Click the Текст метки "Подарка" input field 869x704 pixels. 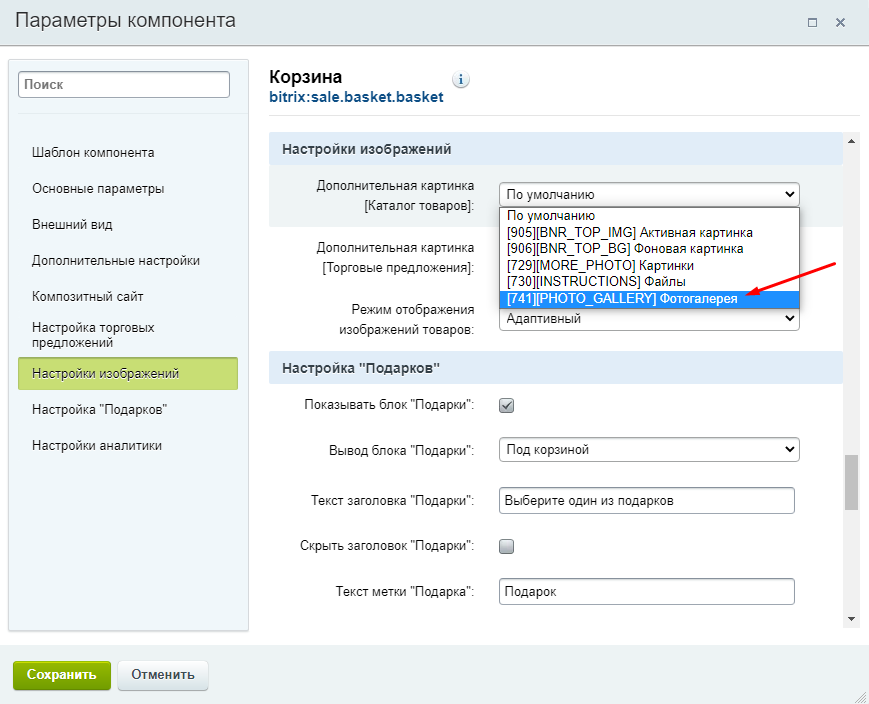tap(647, 591)
